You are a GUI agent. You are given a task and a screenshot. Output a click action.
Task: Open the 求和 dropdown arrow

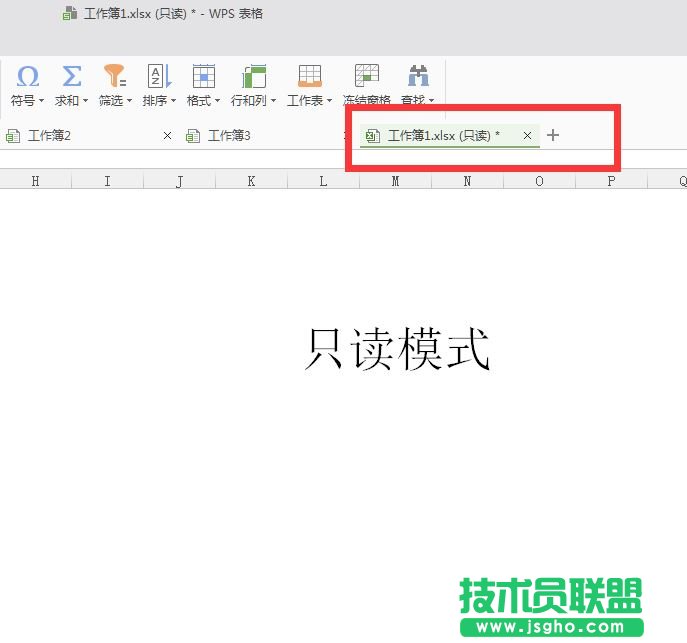tap(85, 101)
